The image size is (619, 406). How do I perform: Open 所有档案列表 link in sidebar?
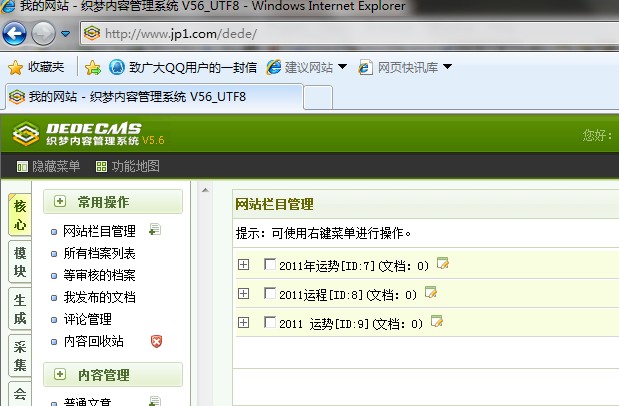click(x=99, y=253)
